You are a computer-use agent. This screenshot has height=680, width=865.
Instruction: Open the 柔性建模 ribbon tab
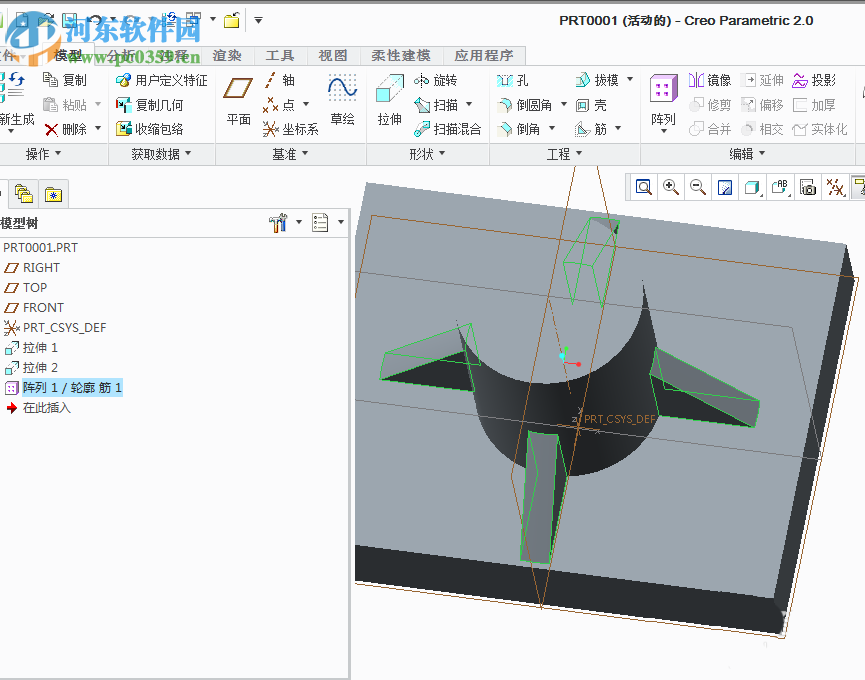click(x=400, y=56)
